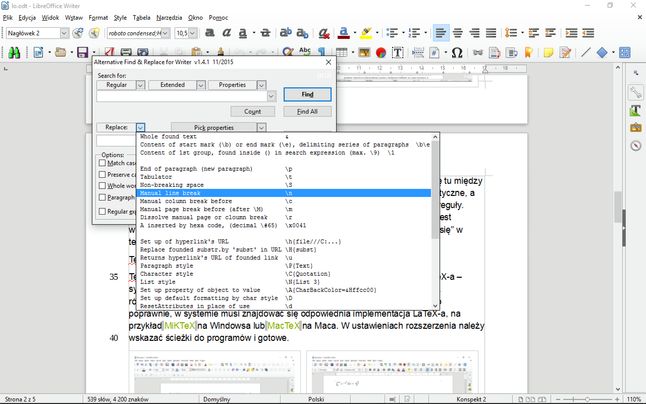Adjust the zoom slider in status bar
Viewport: 646px width, 404px height.
pos(587,399)
